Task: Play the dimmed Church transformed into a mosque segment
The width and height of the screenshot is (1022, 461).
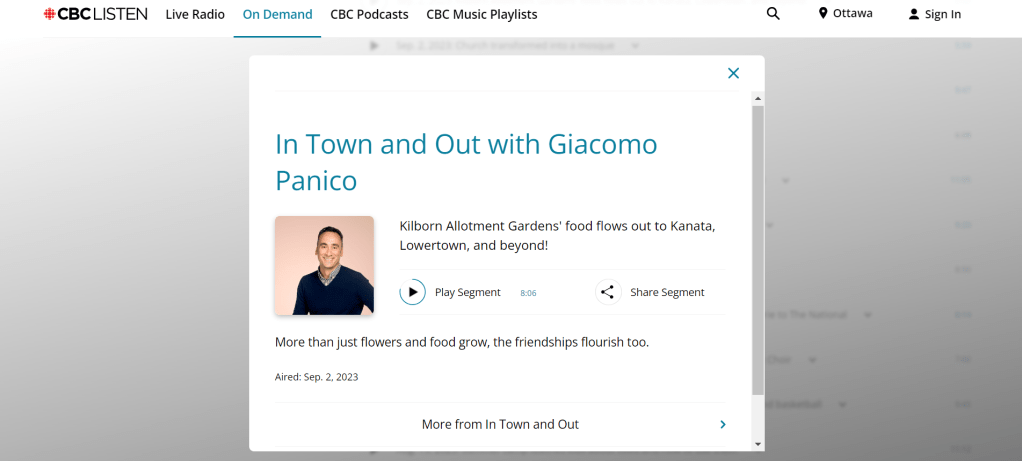Action: (375, 46)
